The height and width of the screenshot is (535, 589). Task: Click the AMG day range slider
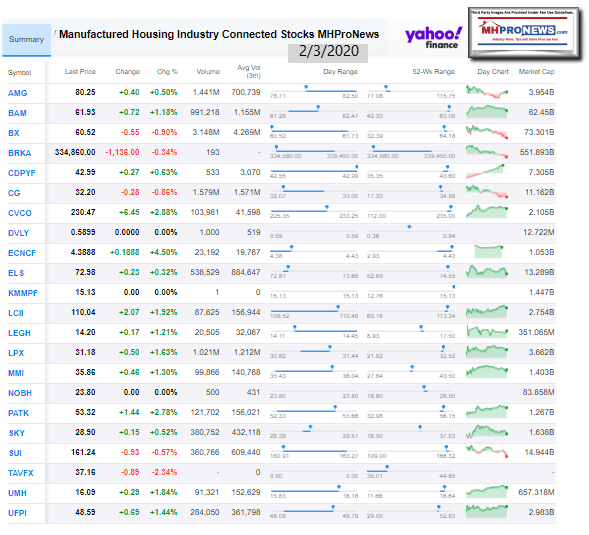(314, 92)
